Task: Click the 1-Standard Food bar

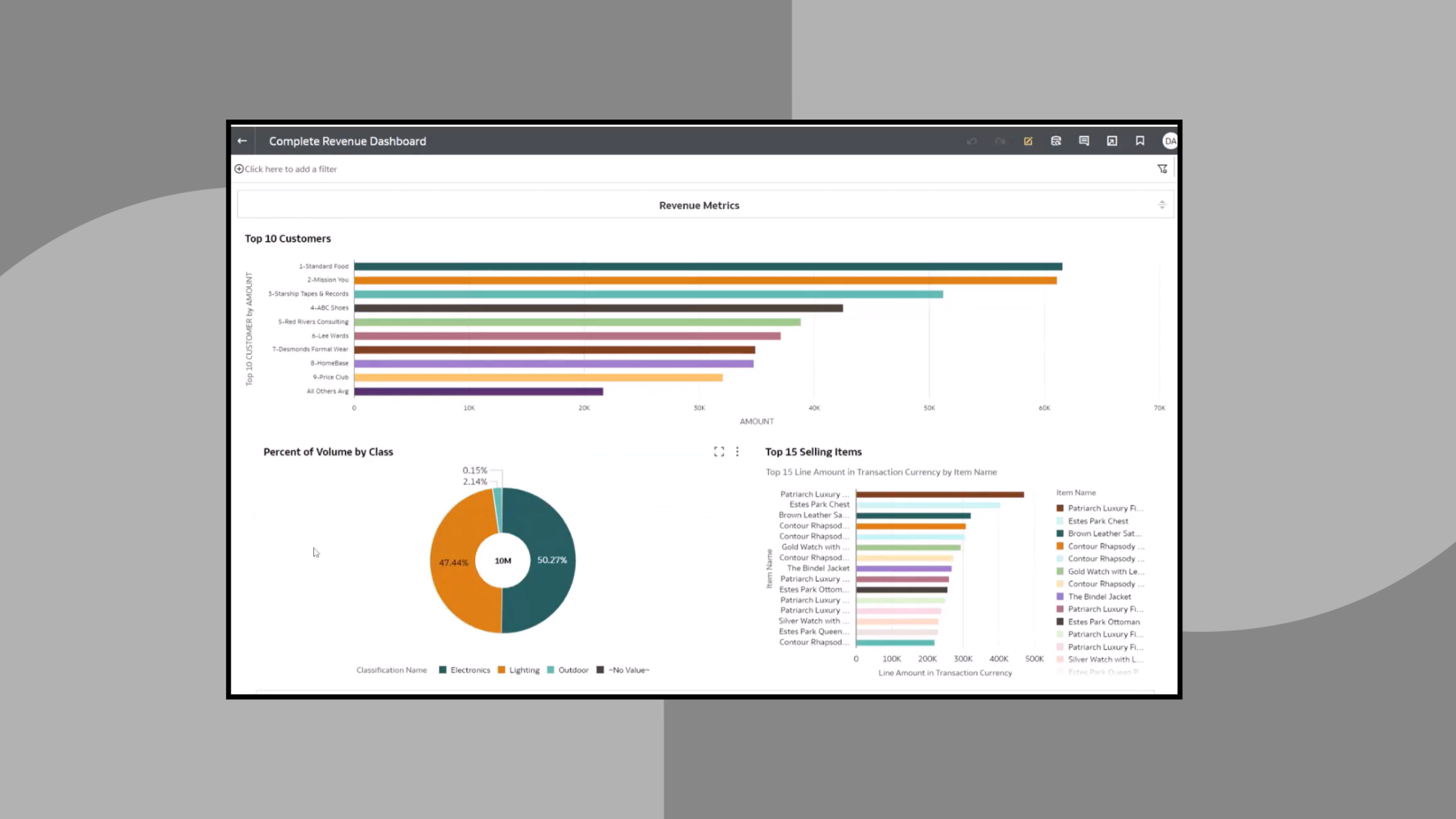Action: click(x=708, y=266)
